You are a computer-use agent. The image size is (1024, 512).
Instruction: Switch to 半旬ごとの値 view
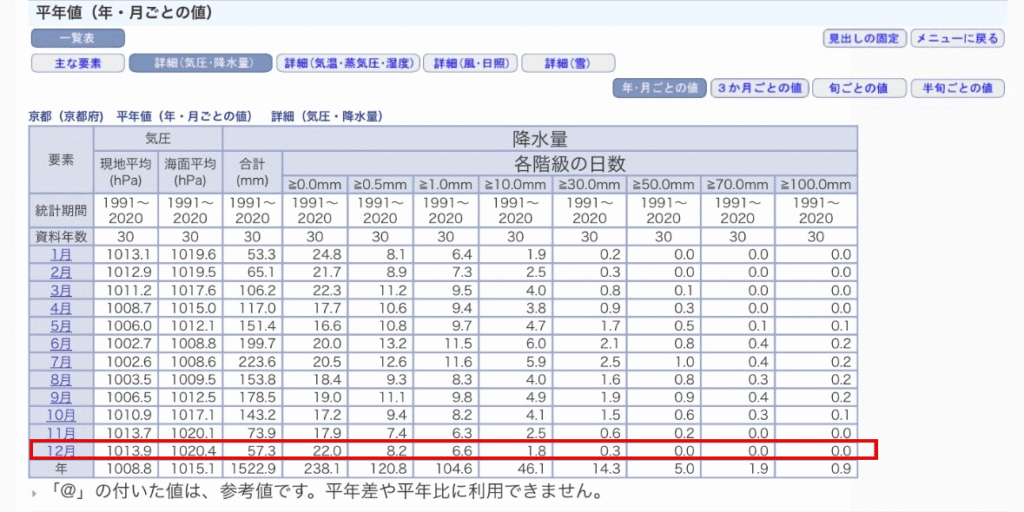point(957,88)
